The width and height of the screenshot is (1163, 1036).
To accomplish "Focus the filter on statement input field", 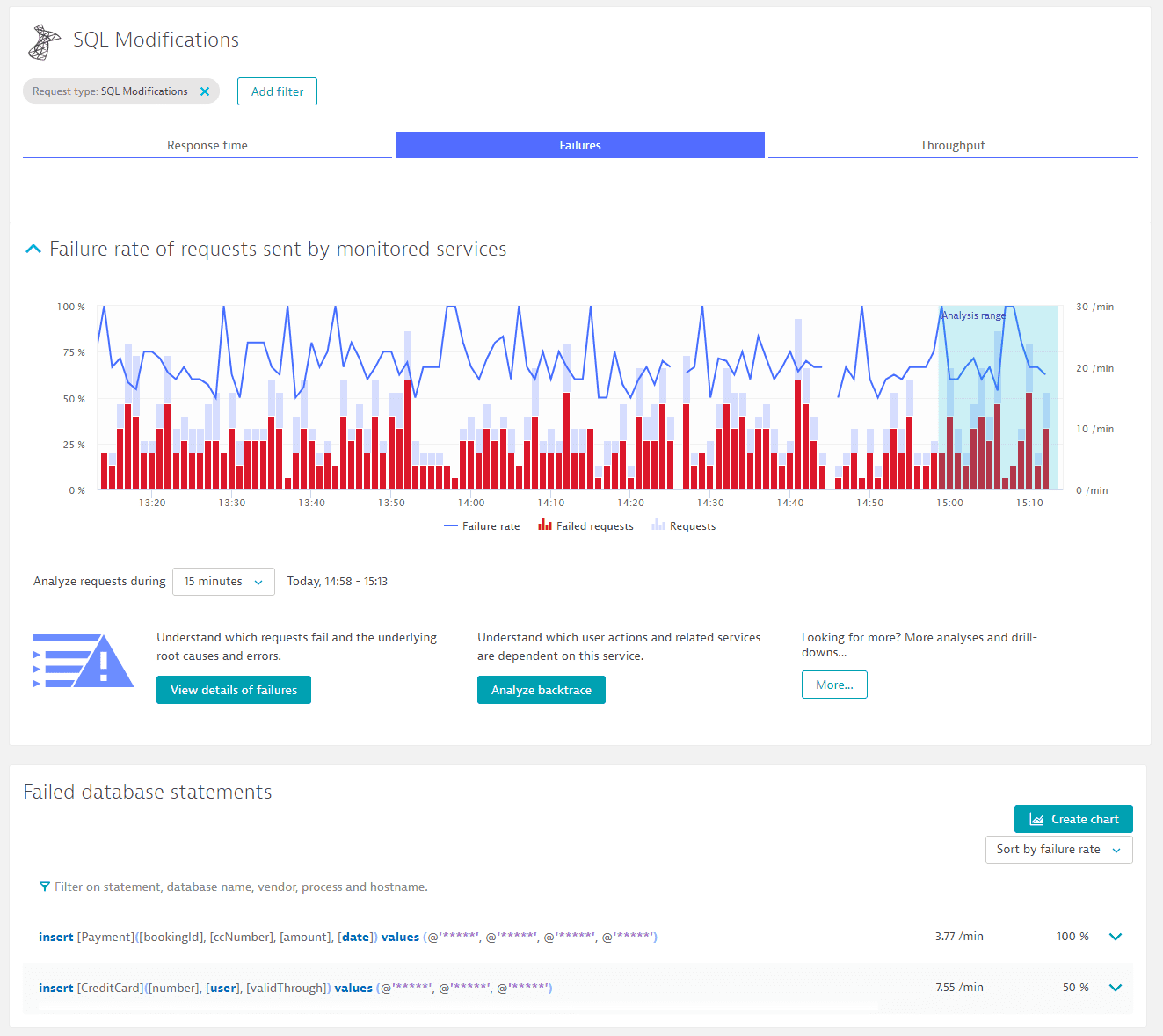I will tap(241, 887).
